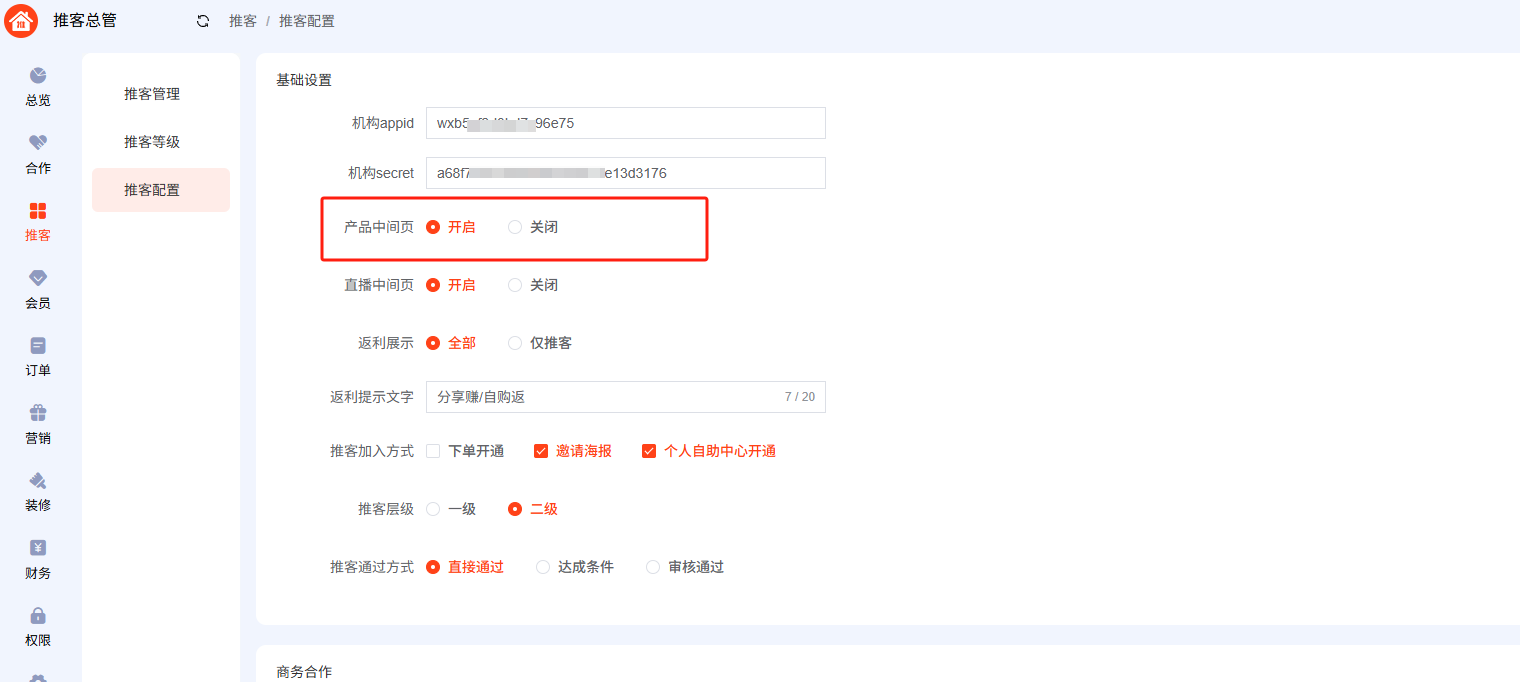Uncheck the 邀请海报 checkbox
Screen dimensions: 1520x682
coord(541,451)
